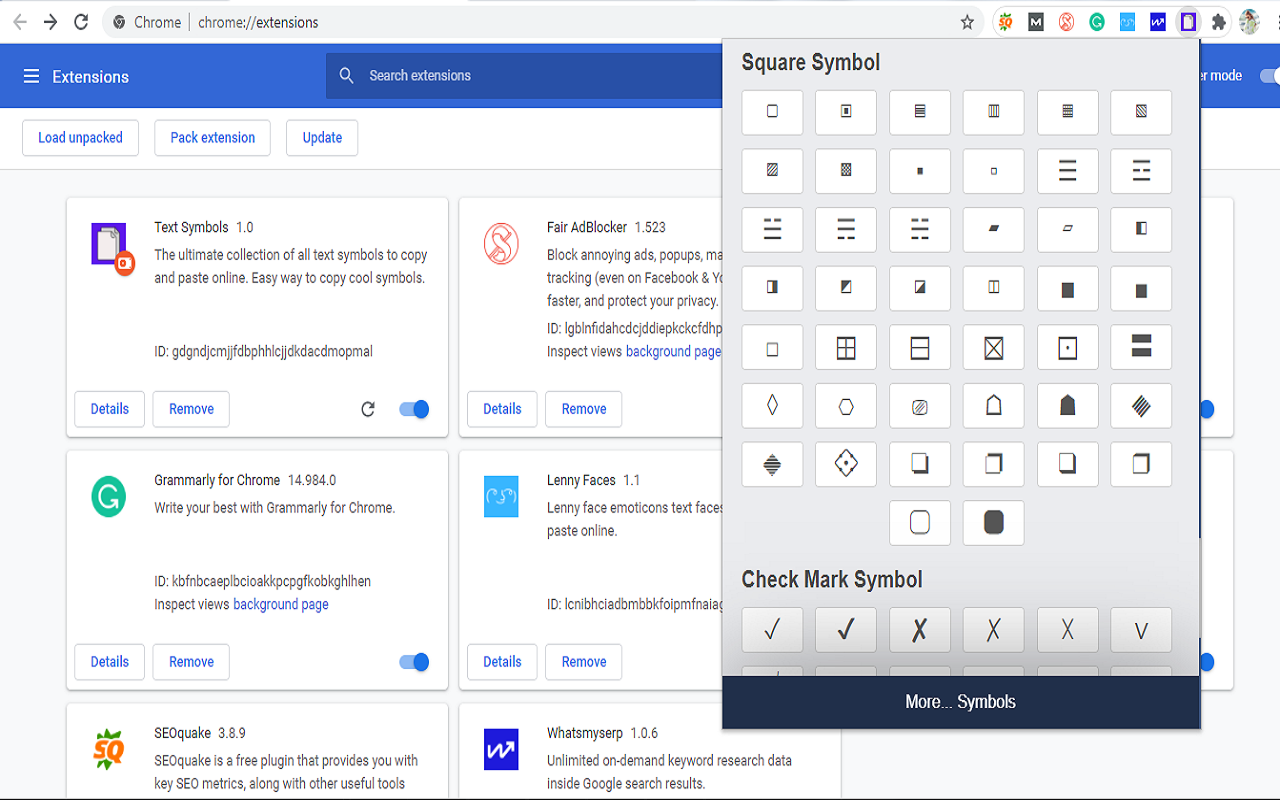Image resolution: width=1280 pixels, height=800 pixels.
Task: Disable the Text Symbols extension toggle
Action: pyautogui.click(x=414, y=409)
